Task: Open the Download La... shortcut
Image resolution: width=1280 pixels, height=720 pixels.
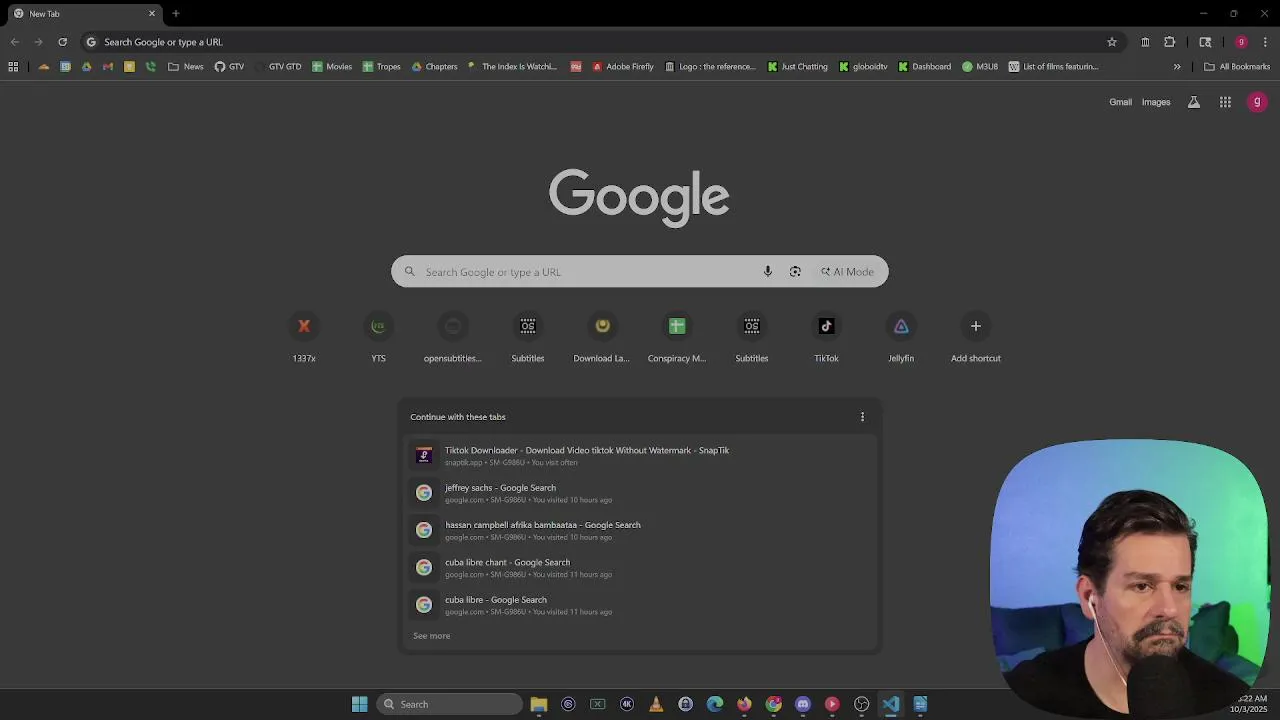Action: pyautogui.click(x=602, y=338)
